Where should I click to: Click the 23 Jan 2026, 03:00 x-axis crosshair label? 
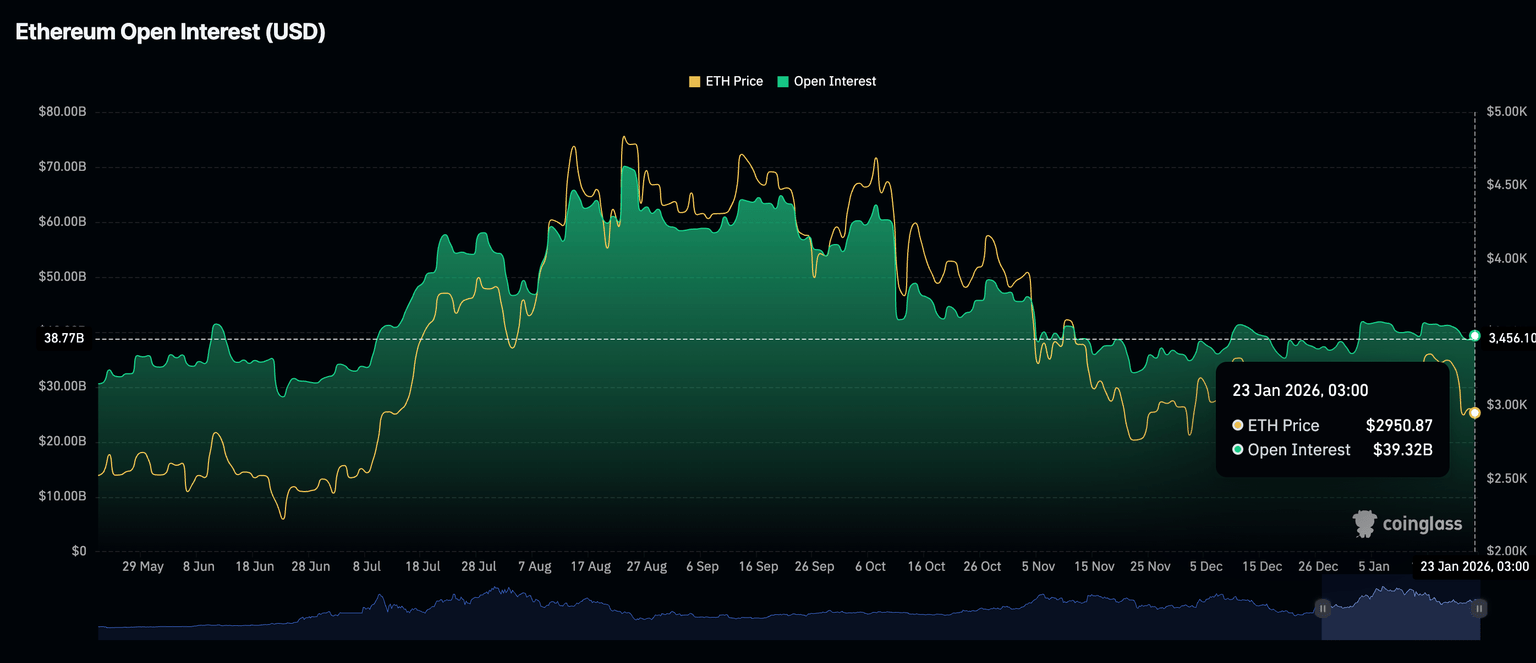tap(1474, 567)
